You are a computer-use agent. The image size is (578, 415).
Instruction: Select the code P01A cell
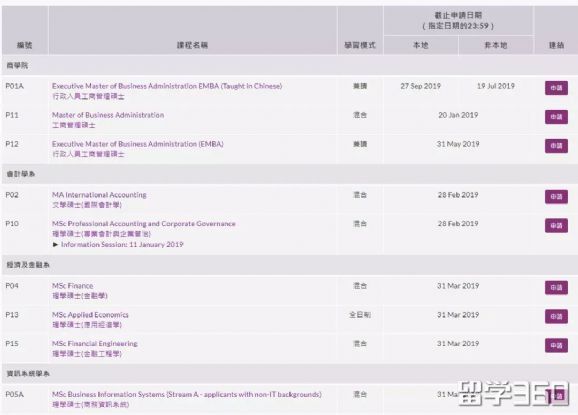(15, 86)
